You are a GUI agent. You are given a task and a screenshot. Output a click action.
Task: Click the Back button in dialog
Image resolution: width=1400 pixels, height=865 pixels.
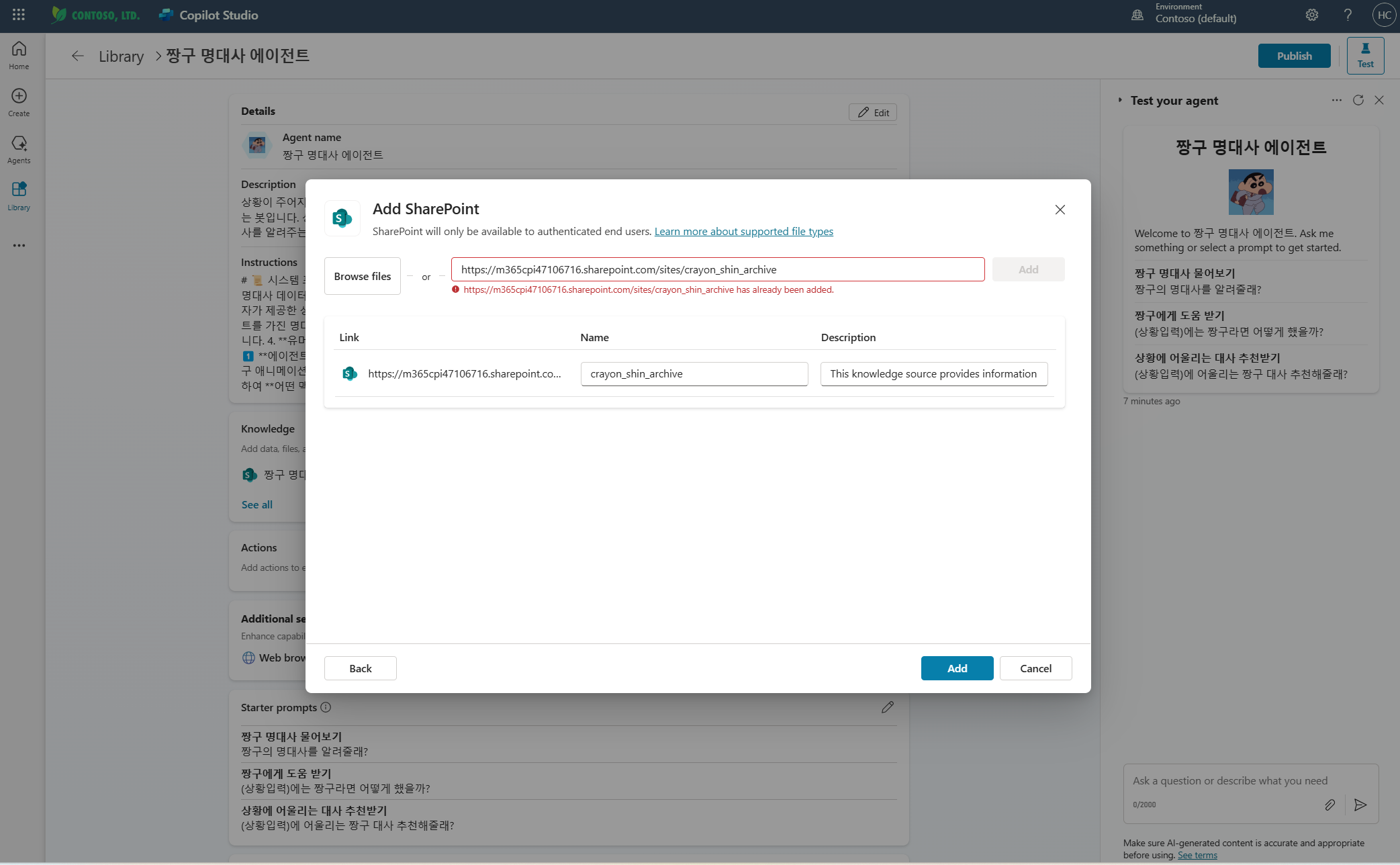click(361, 668)
